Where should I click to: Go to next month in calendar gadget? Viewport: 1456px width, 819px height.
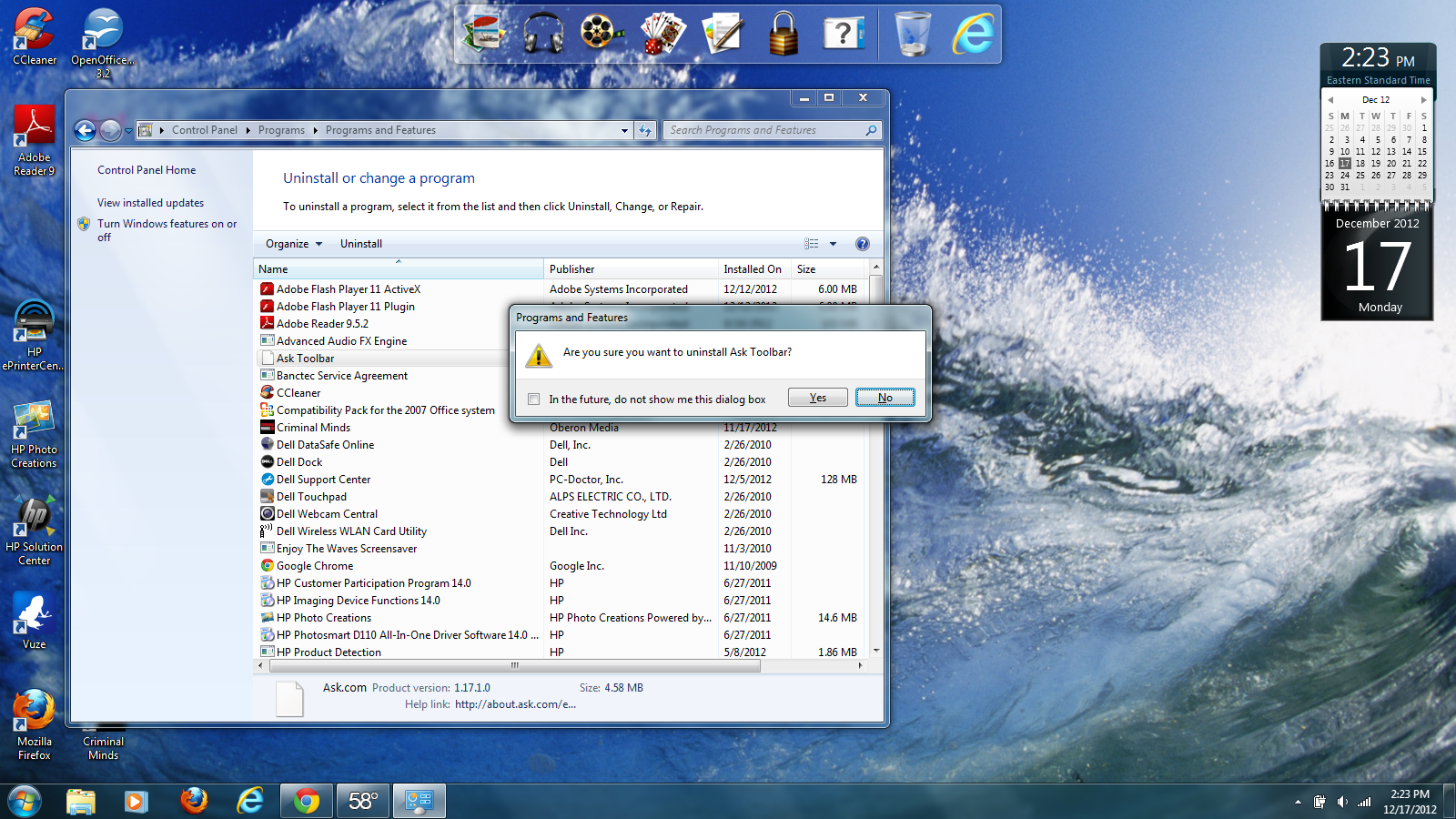click(1423, 100)
